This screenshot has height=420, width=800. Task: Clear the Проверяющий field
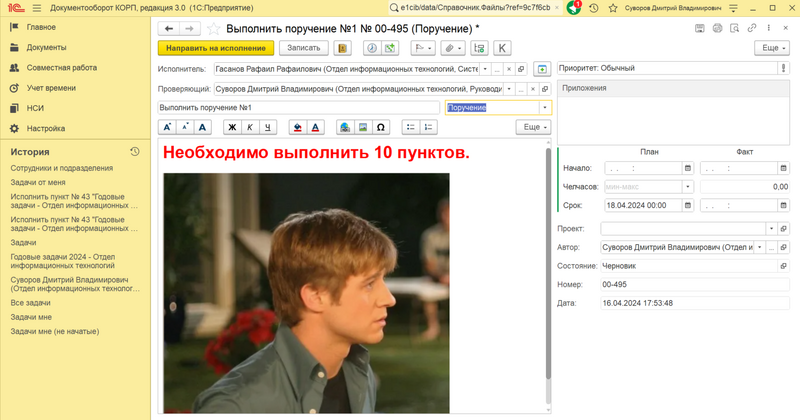(x=533, y=89)
